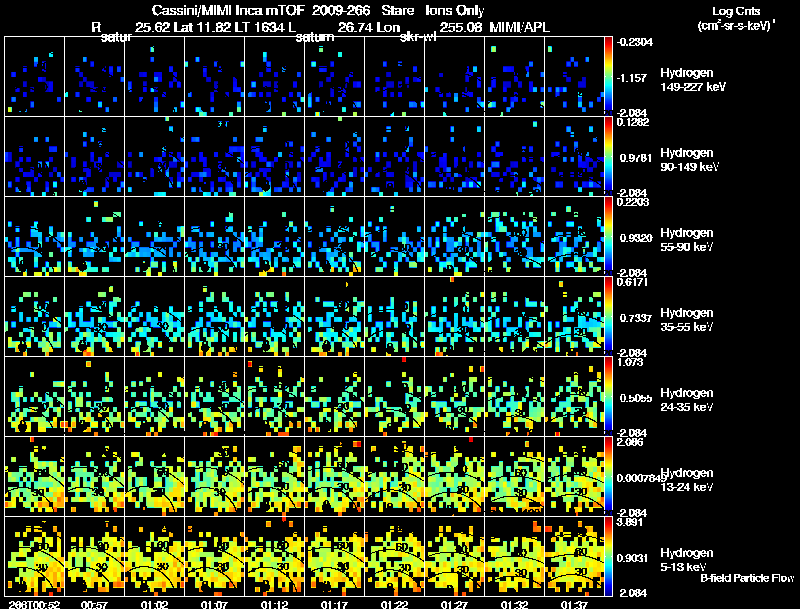Click the 2.086 colorbar value

coord(631,442)
